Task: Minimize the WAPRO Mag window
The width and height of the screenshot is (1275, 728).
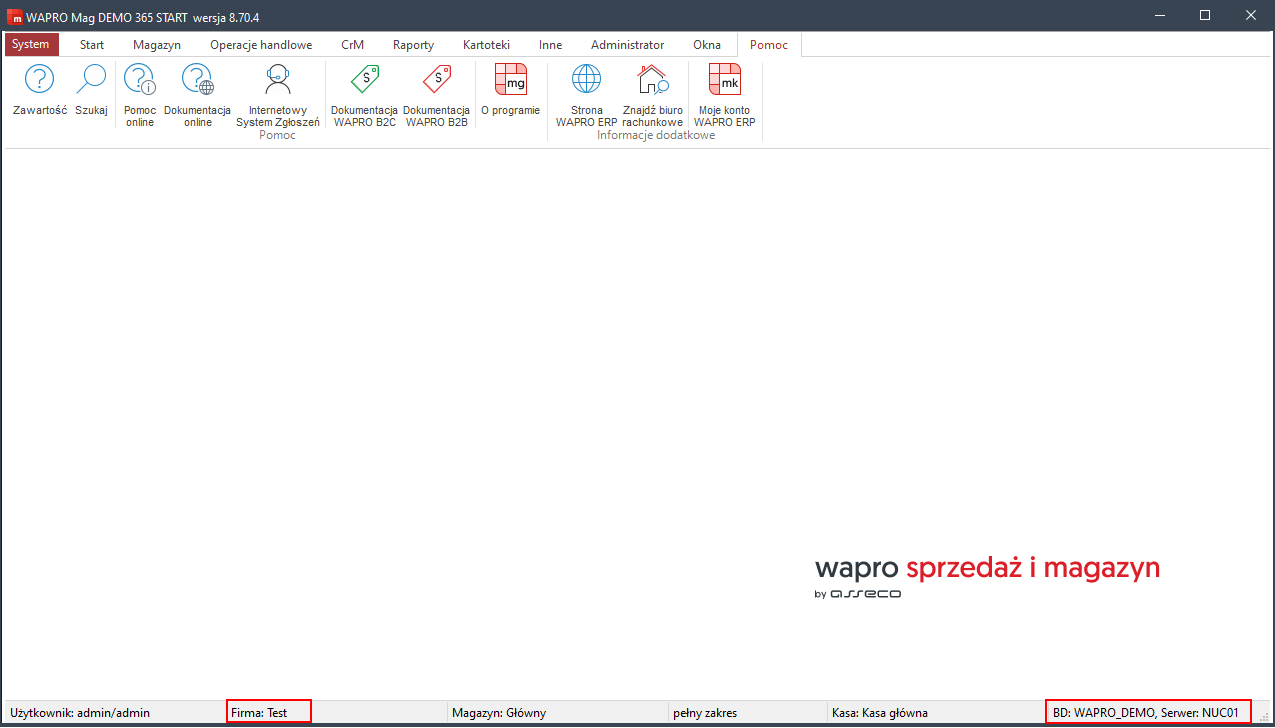Action: 1159,15
